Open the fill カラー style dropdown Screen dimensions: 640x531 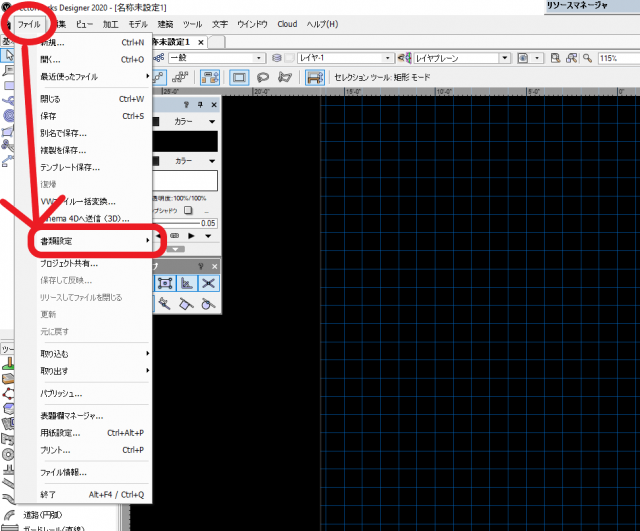pyautogui.click(x=192, y=119)
